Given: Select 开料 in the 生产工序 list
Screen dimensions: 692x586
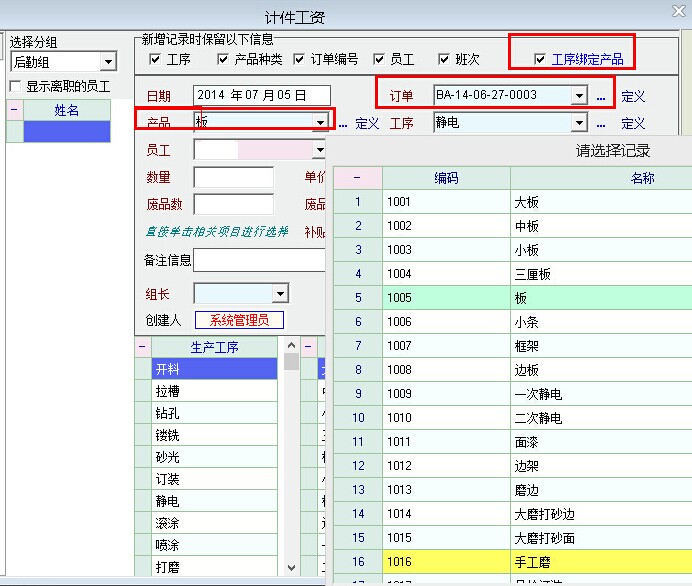Looking at the screenshot, I should pos(214,368).
